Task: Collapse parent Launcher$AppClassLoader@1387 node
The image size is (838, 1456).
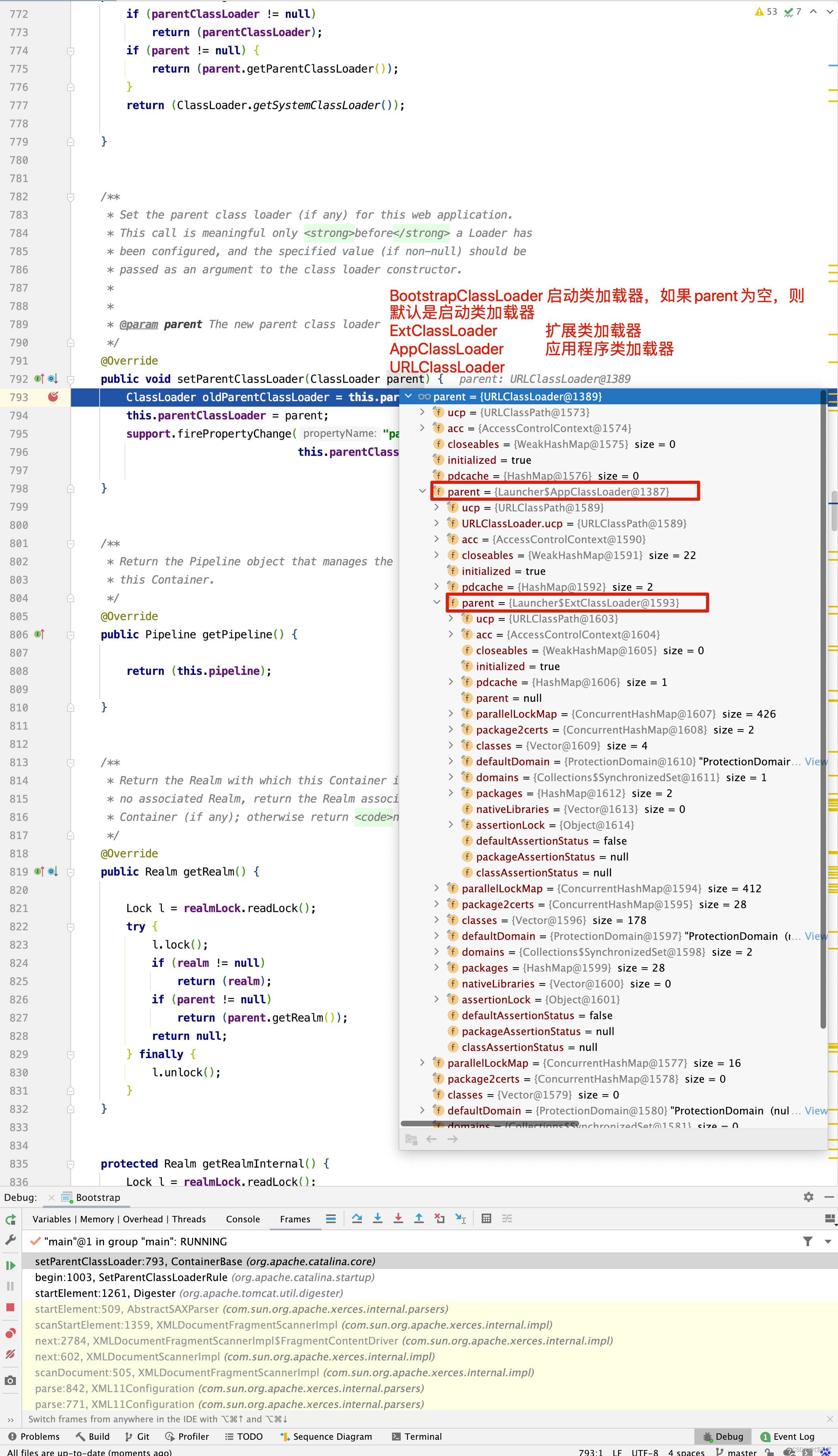Action: (423, 492)
